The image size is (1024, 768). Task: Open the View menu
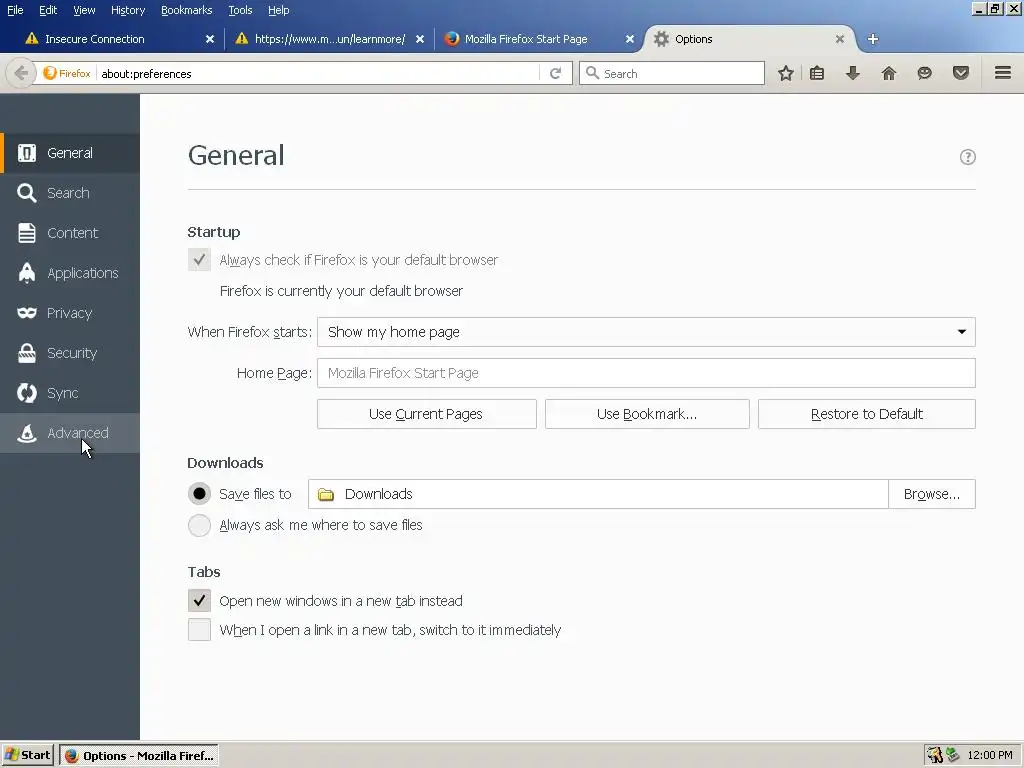pyautogui.click(x=84, y=10)
